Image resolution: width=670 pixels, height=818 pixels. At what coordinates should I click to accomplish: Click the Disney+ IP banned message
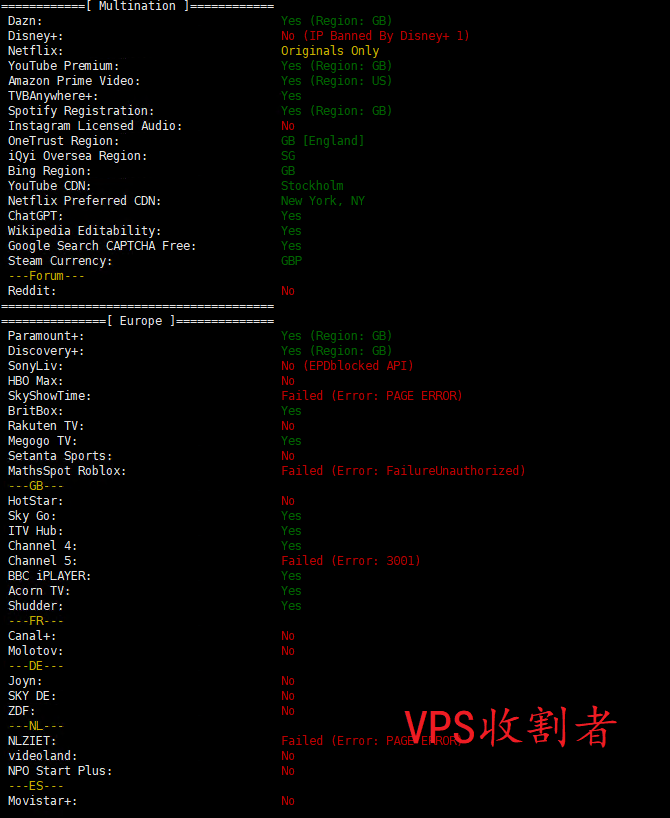pos(375,36)
